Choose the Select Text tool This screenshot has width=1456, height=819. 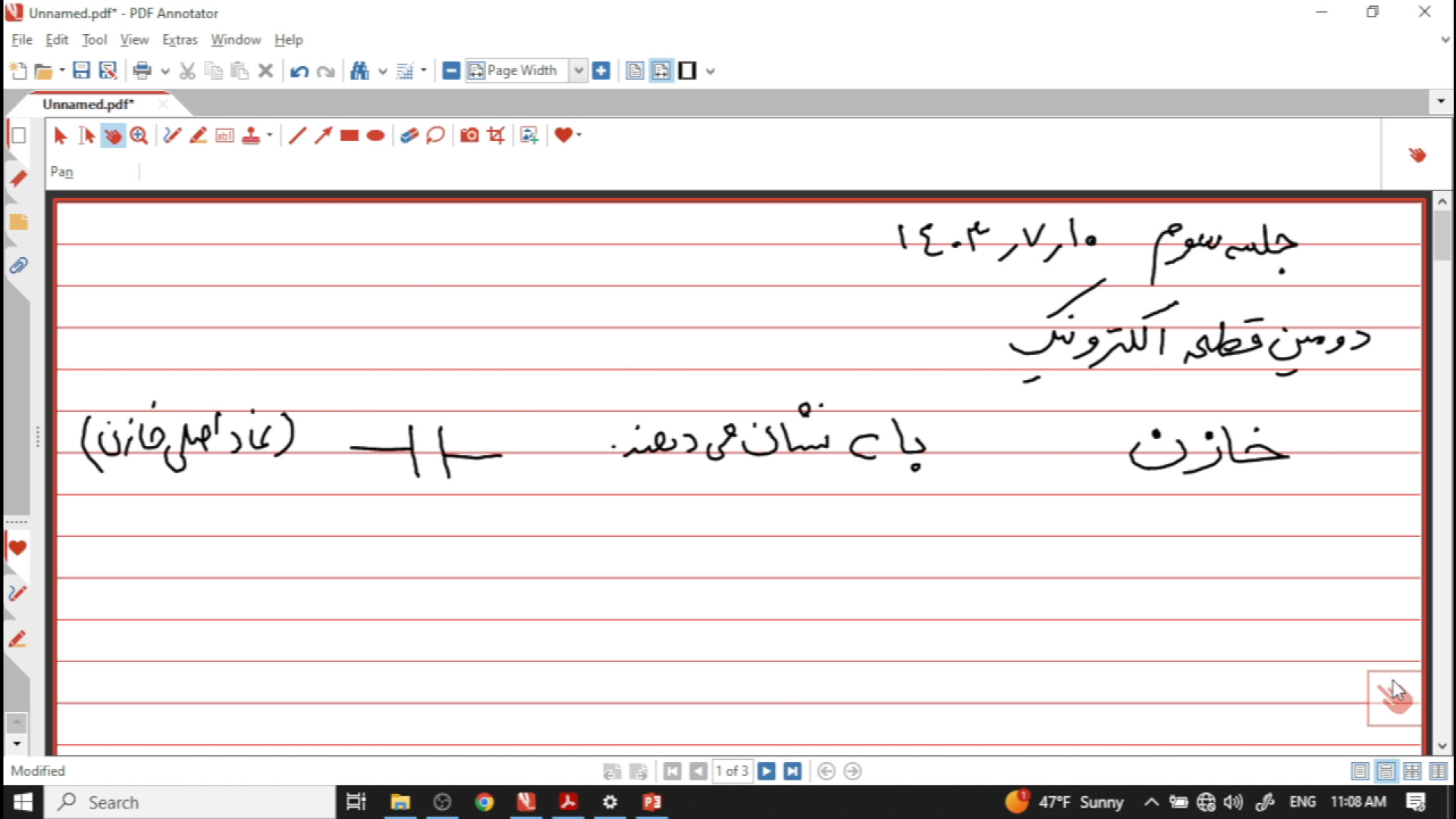tap(86, 136)
